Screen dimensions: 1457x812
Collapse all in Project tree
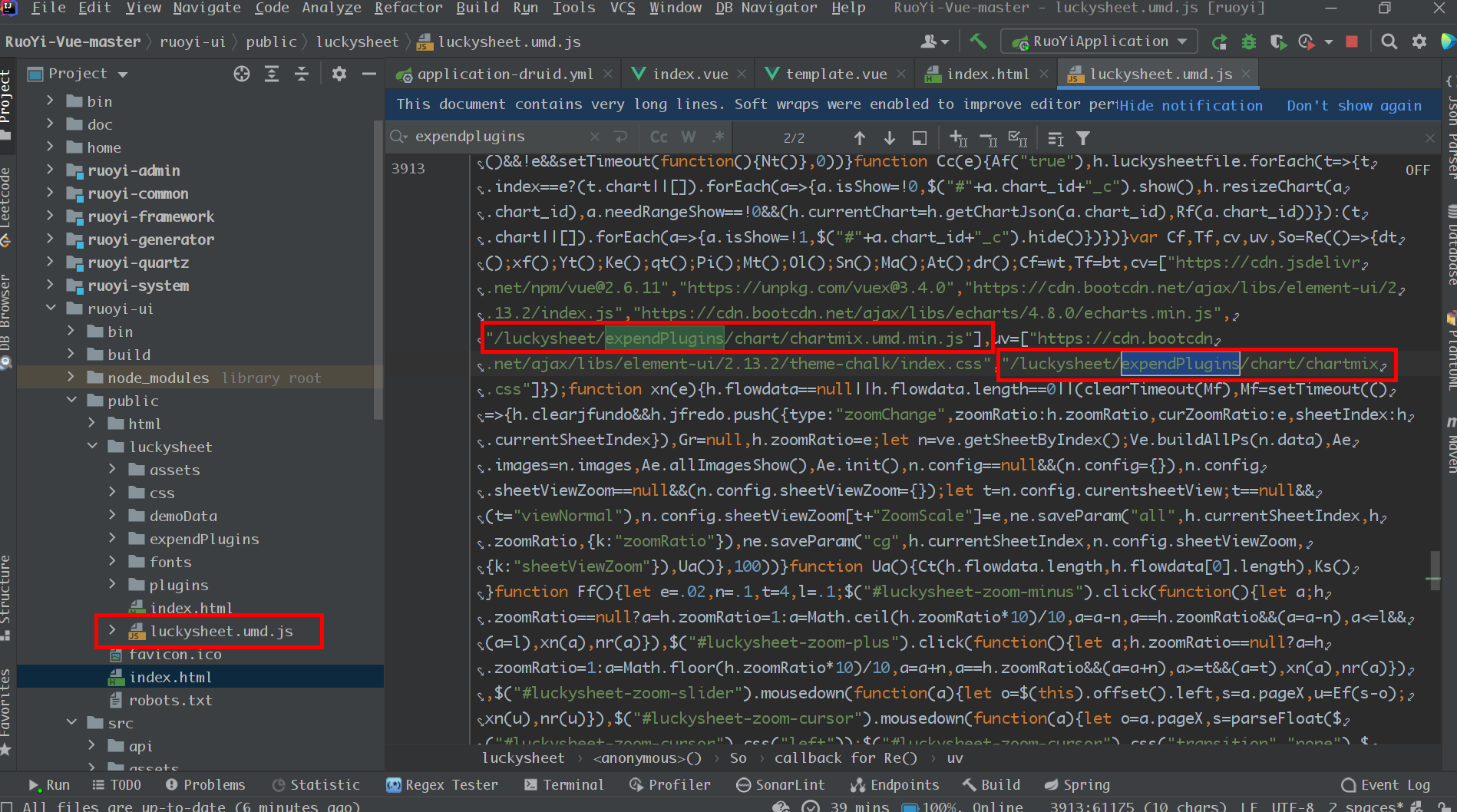(302, 74)
